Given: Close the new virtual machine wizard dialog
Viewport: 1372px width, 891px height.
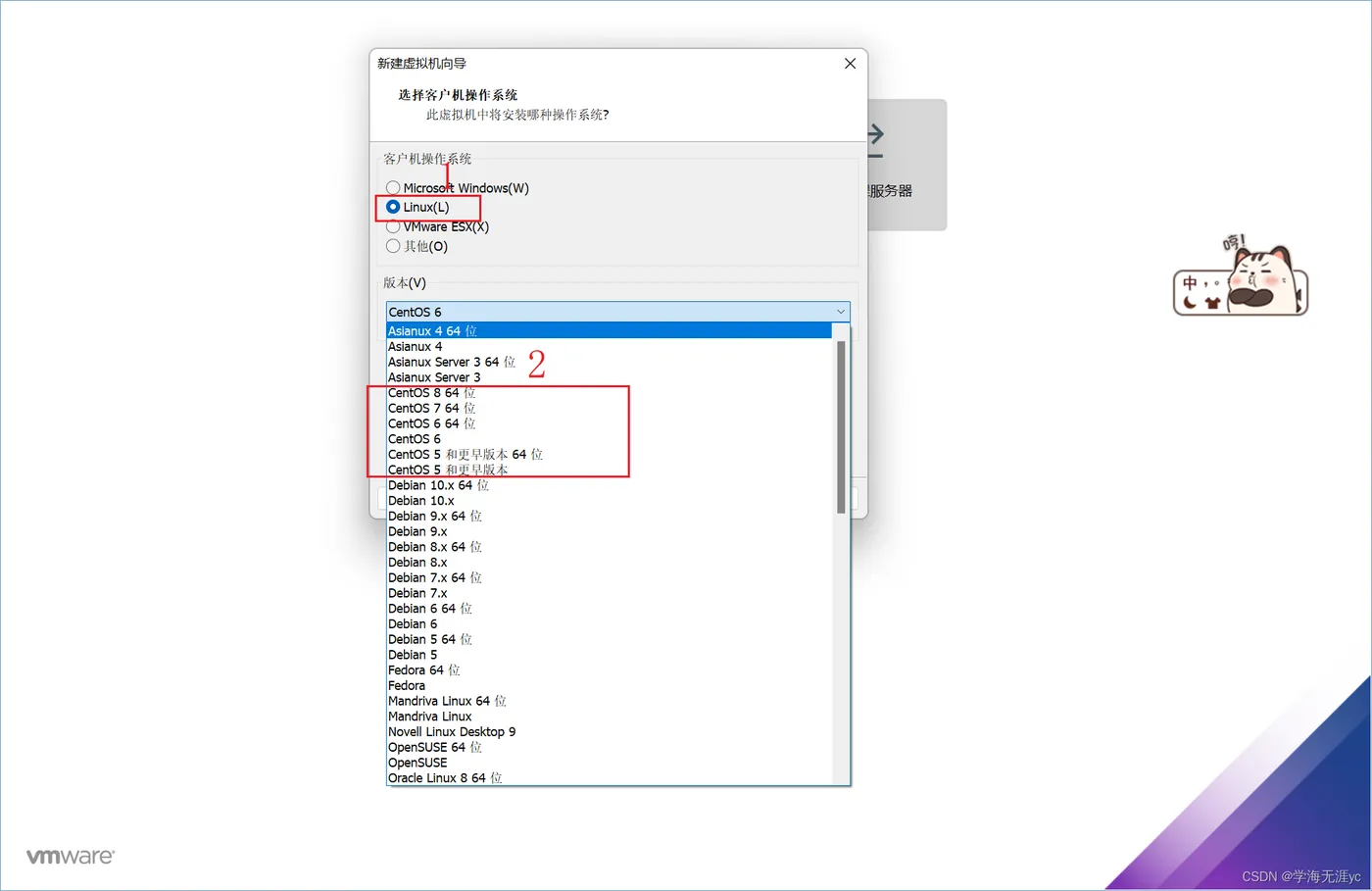Looking at the screenshot, I should click(x=850, y=64).
